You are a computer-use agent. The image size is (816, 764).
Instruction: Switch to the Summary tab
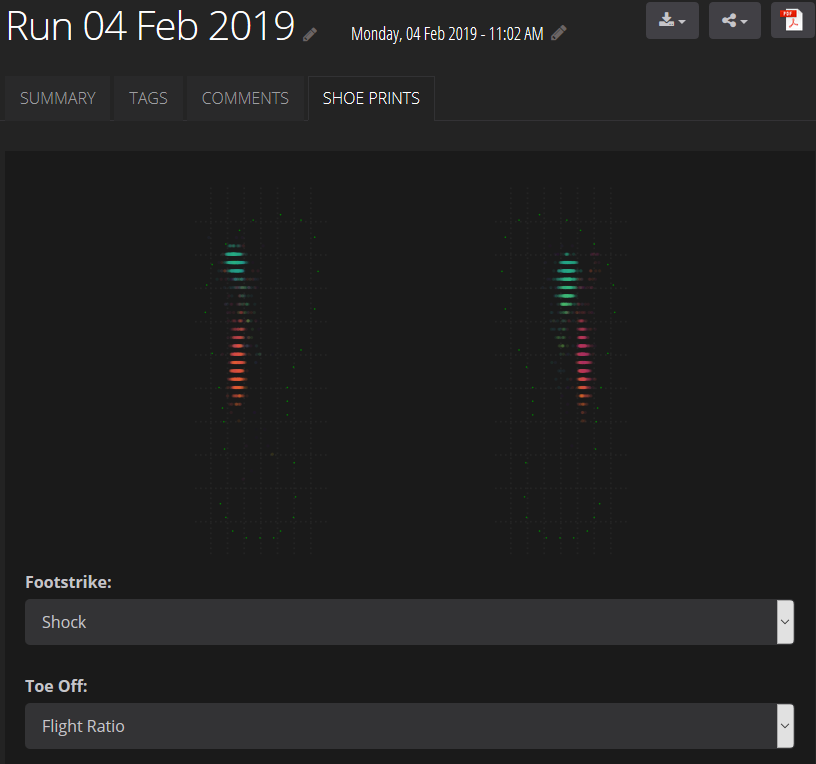58,98
